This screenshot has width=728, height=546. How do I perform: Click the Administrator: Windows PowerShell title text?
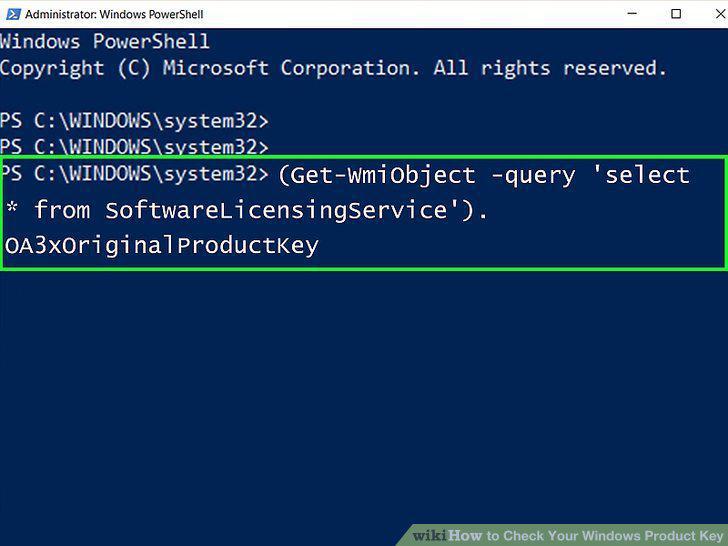pos(114,14)
